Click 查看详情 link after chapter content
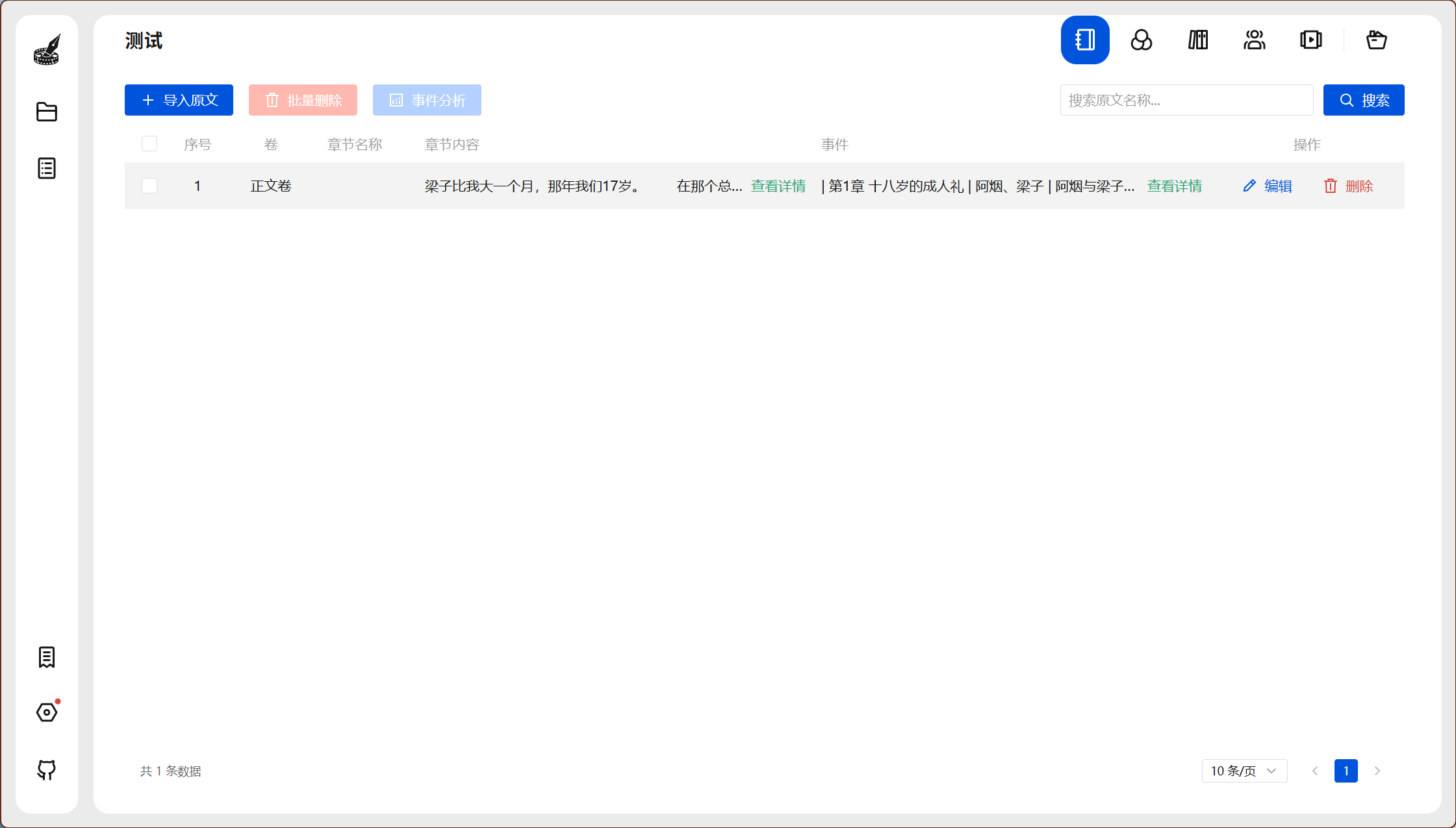This screenshot has height=828, width=1456. tap(778, 186)
